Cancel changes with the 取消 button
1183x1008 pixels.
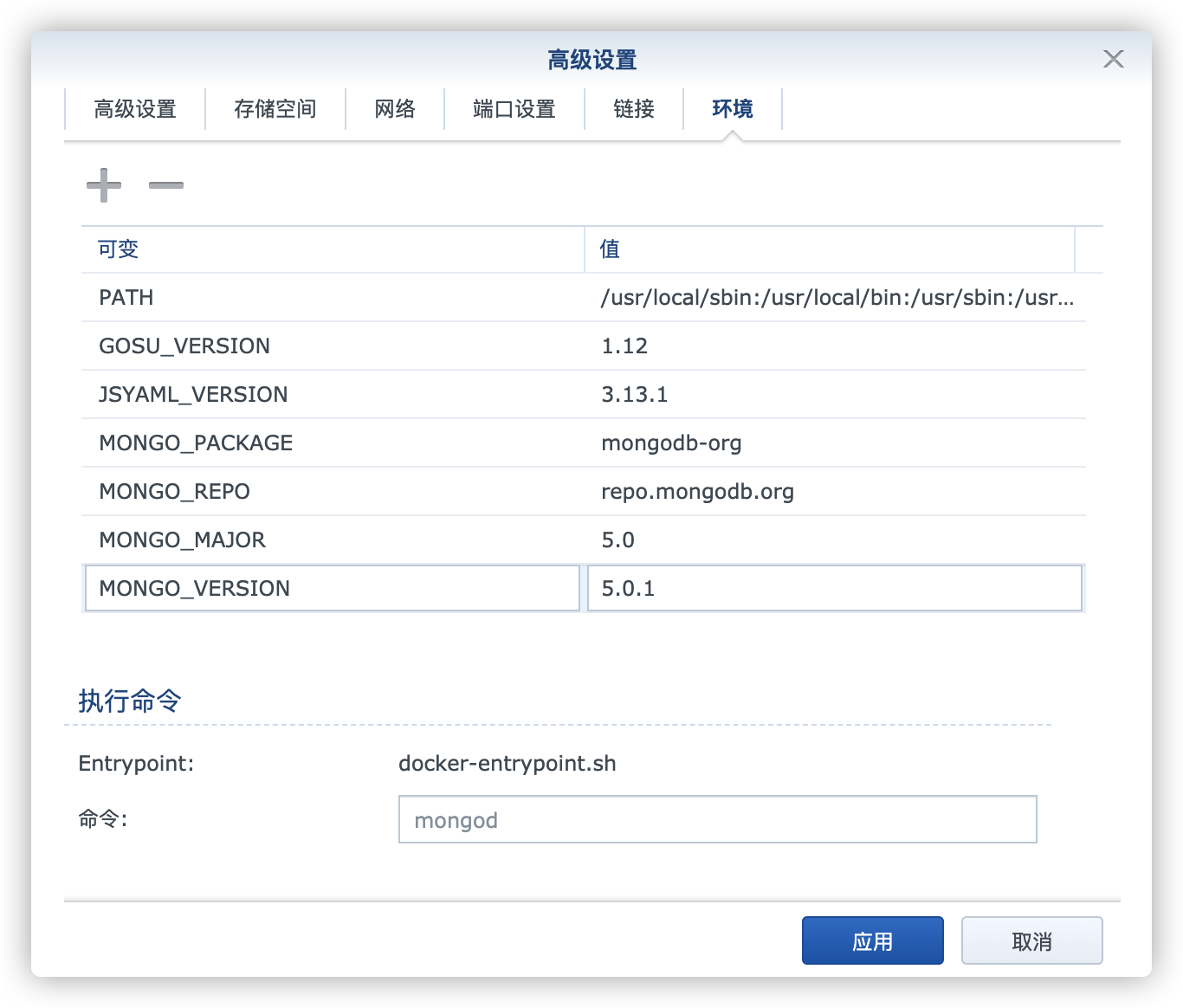coord(1032,940)
